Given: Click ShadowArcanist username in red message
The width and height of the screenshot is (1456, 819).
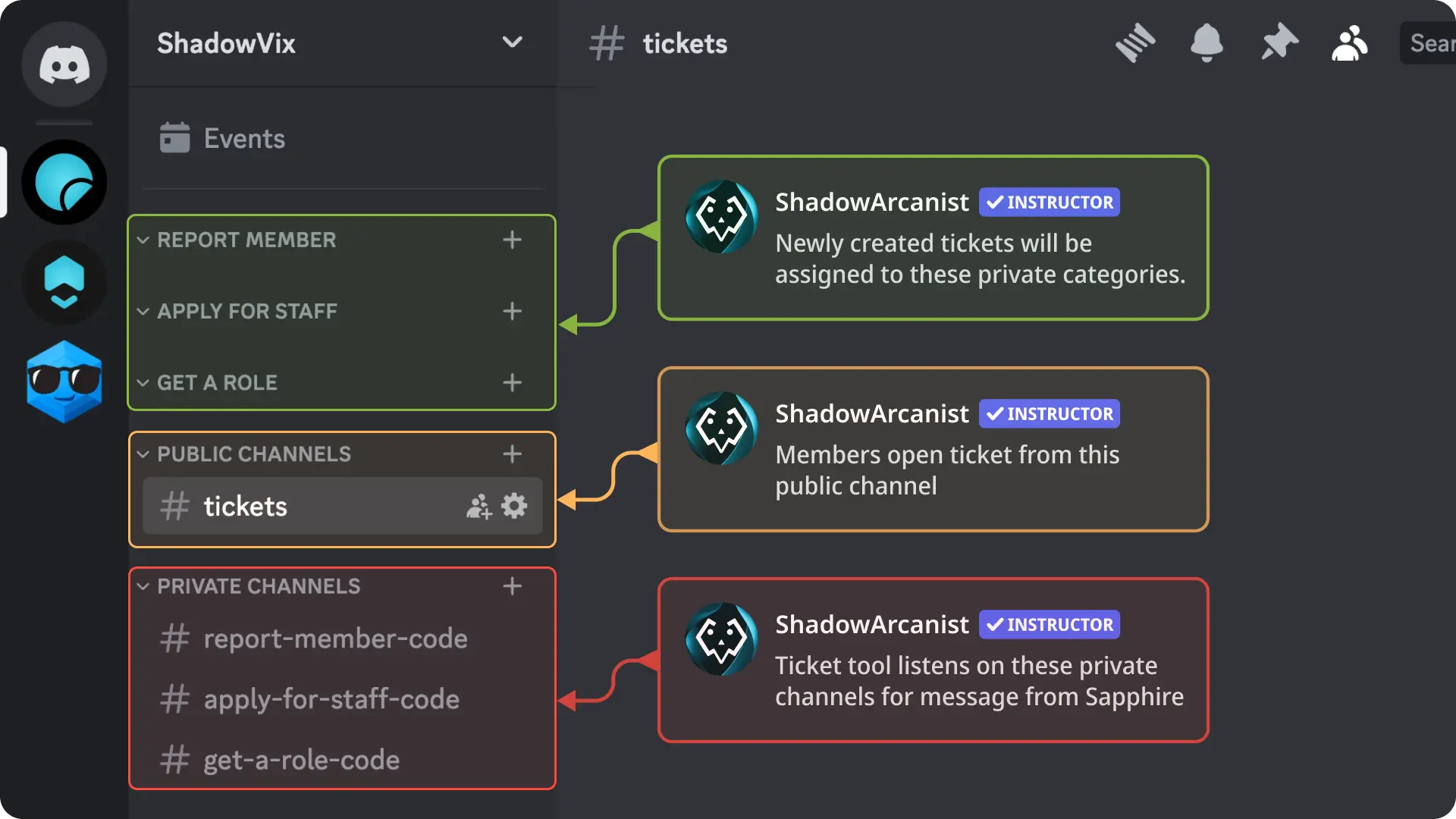Looking at the screenshot, I should [872, 624].
